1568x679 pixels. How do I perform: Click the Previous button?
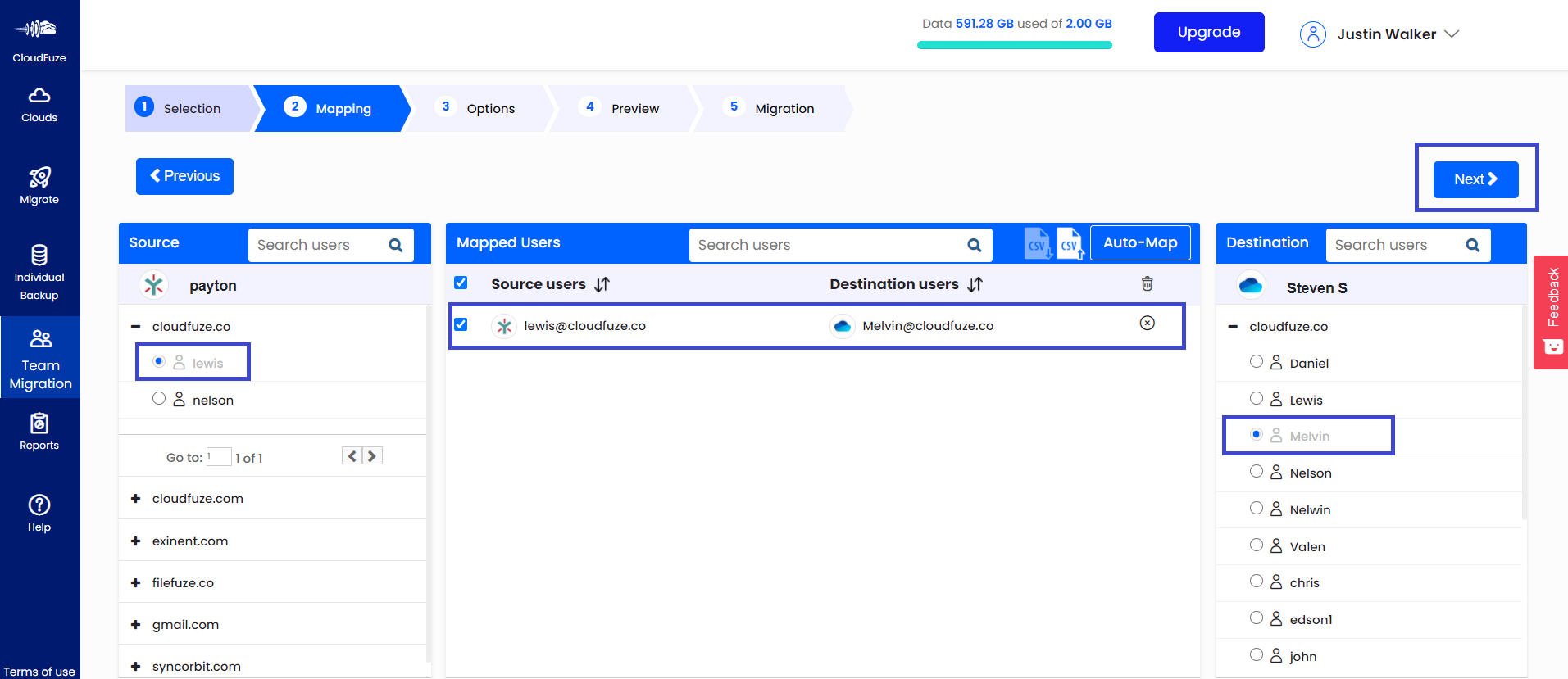click(x=184, y=176)
